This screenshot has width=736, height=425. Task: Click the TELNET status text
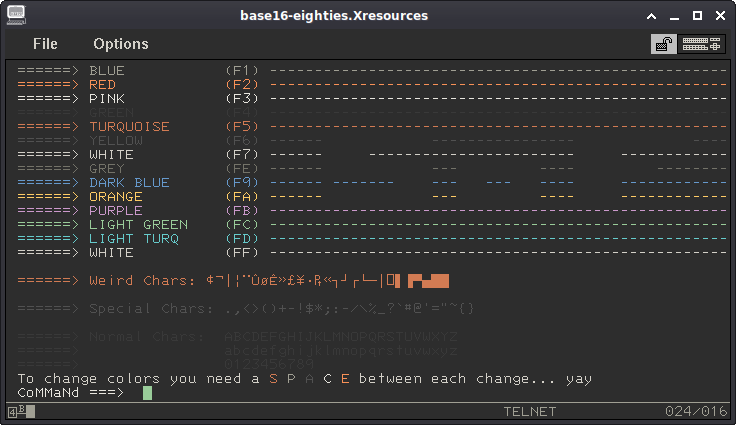[530, 412]
